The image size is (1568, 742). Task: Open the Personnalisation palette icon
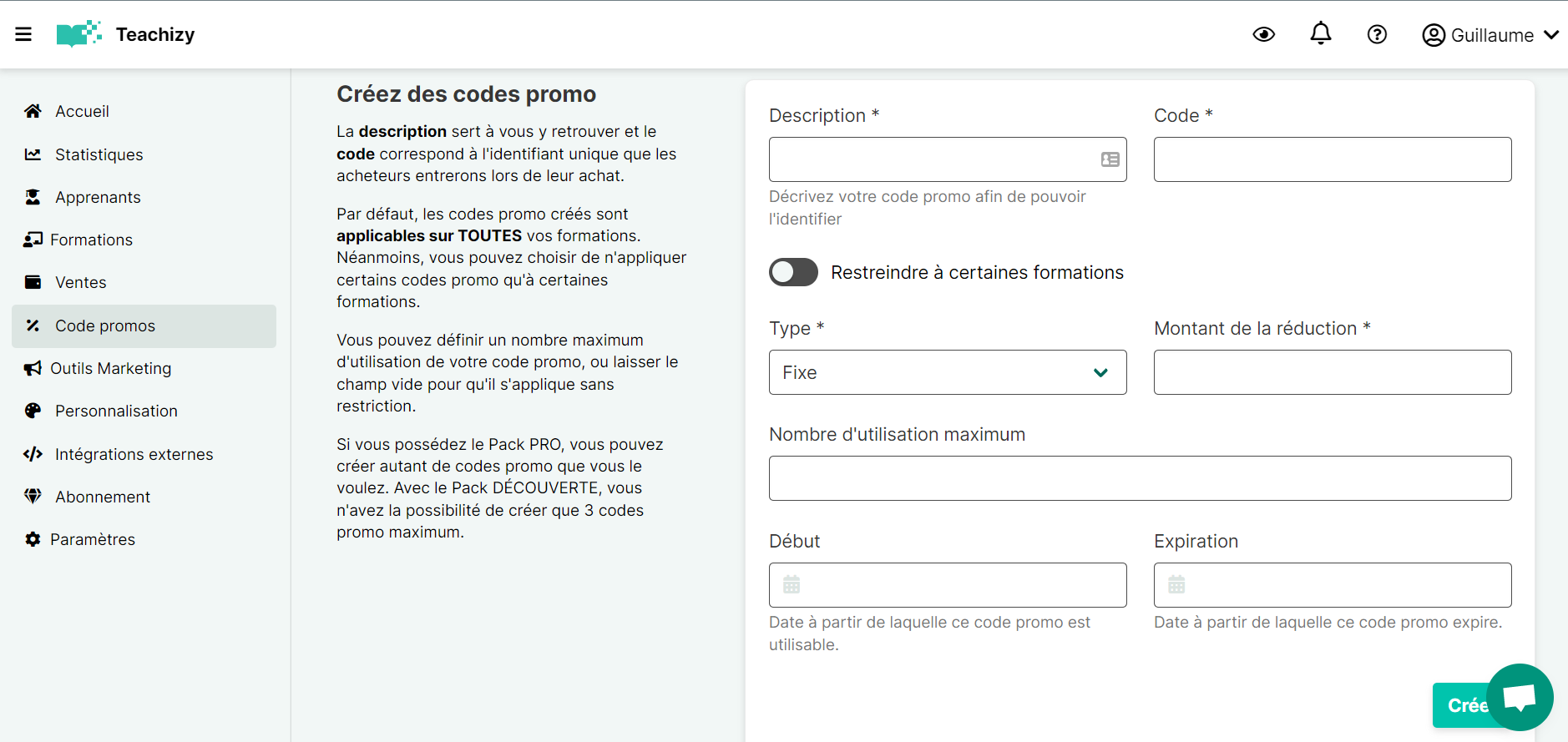click(x=33, y=410)
